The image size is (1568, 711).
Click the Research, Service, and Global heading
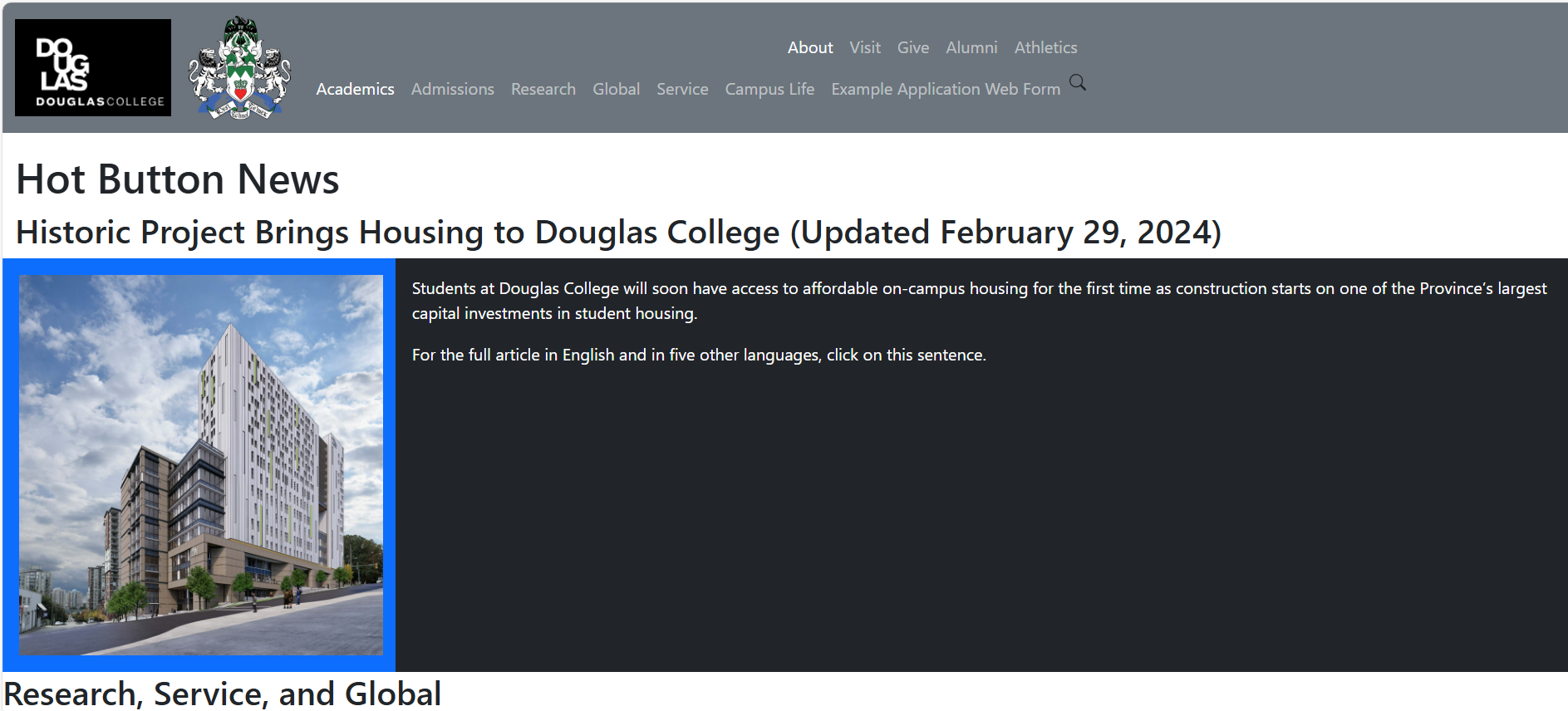[223, 694]
